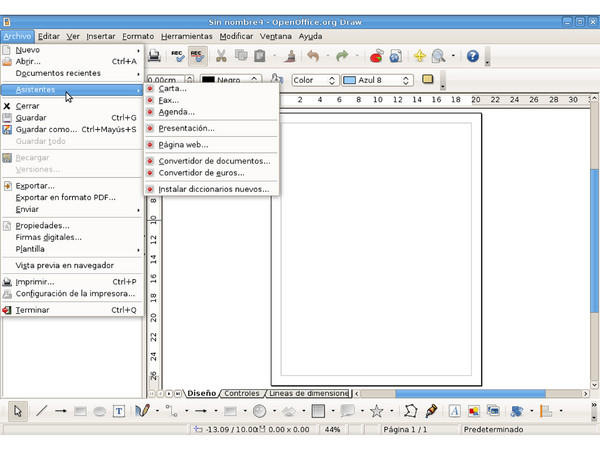Image resolution: width=600 pixels, height=450 pixels.
Task: Select the Line drawing tool
Action: click(41, 411)
